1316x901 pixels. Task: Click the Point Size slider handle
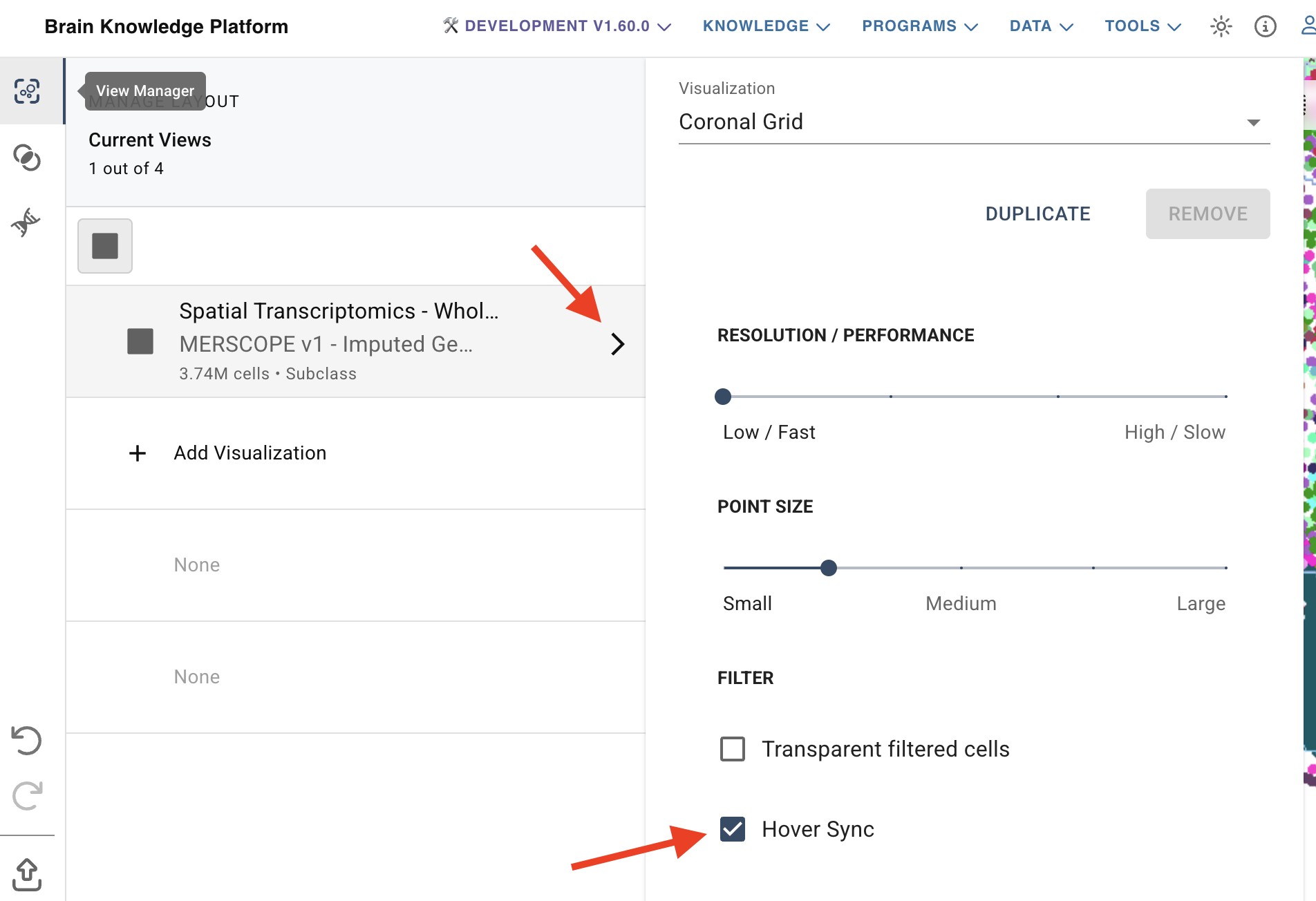click(829, 568)
